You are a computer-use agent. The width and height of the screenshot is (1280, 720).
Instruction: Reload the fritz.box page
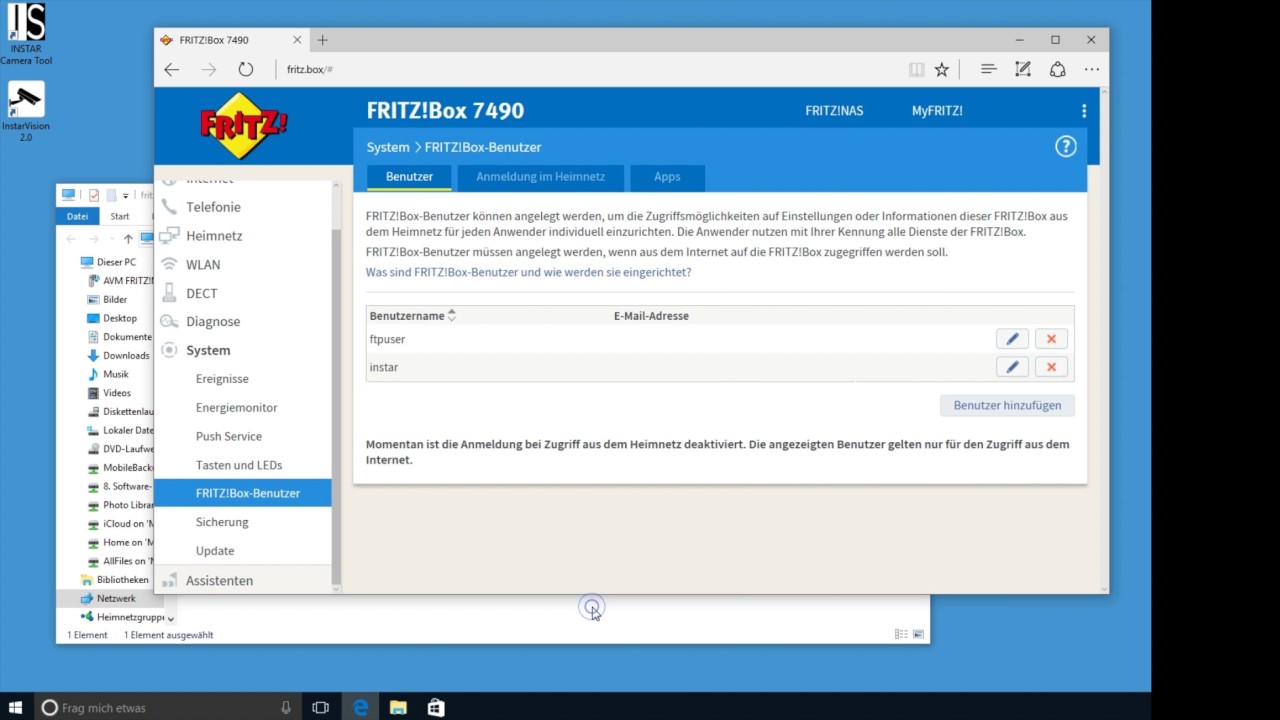point(246,69)
